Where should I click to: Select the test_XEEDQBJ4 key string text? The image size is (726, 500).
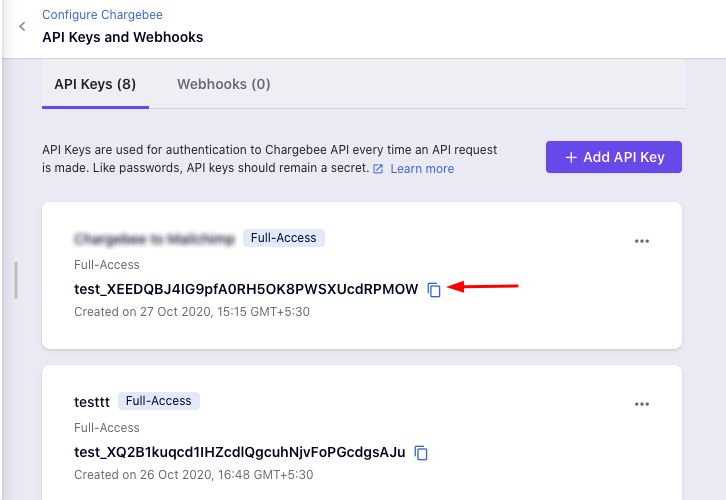[x=246, y=290]
